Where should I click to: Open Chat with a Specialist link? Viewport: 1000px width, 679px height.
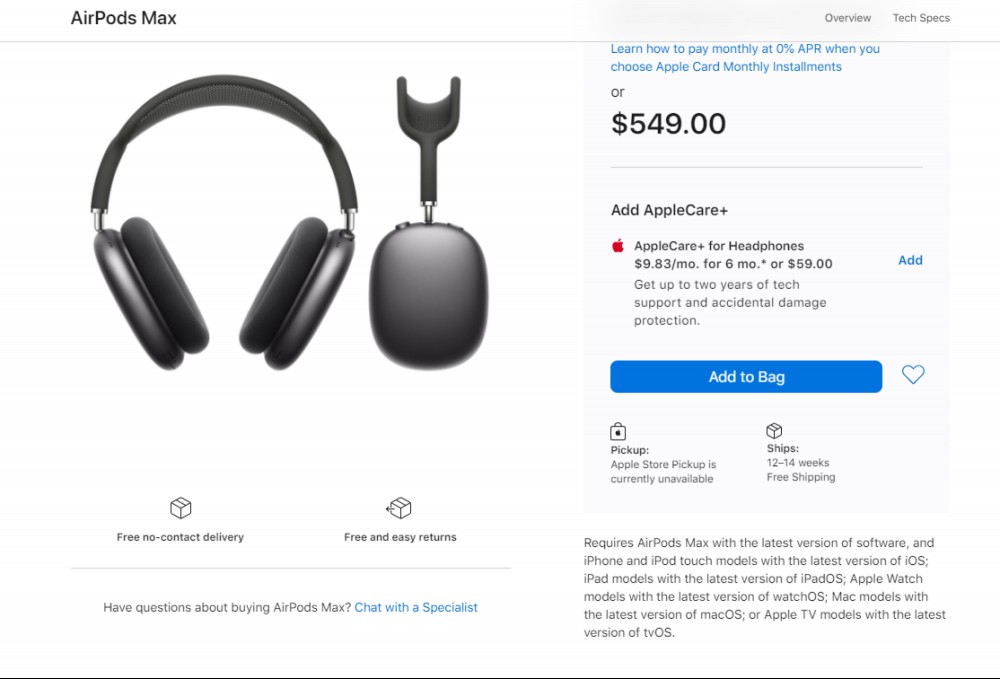416,608
